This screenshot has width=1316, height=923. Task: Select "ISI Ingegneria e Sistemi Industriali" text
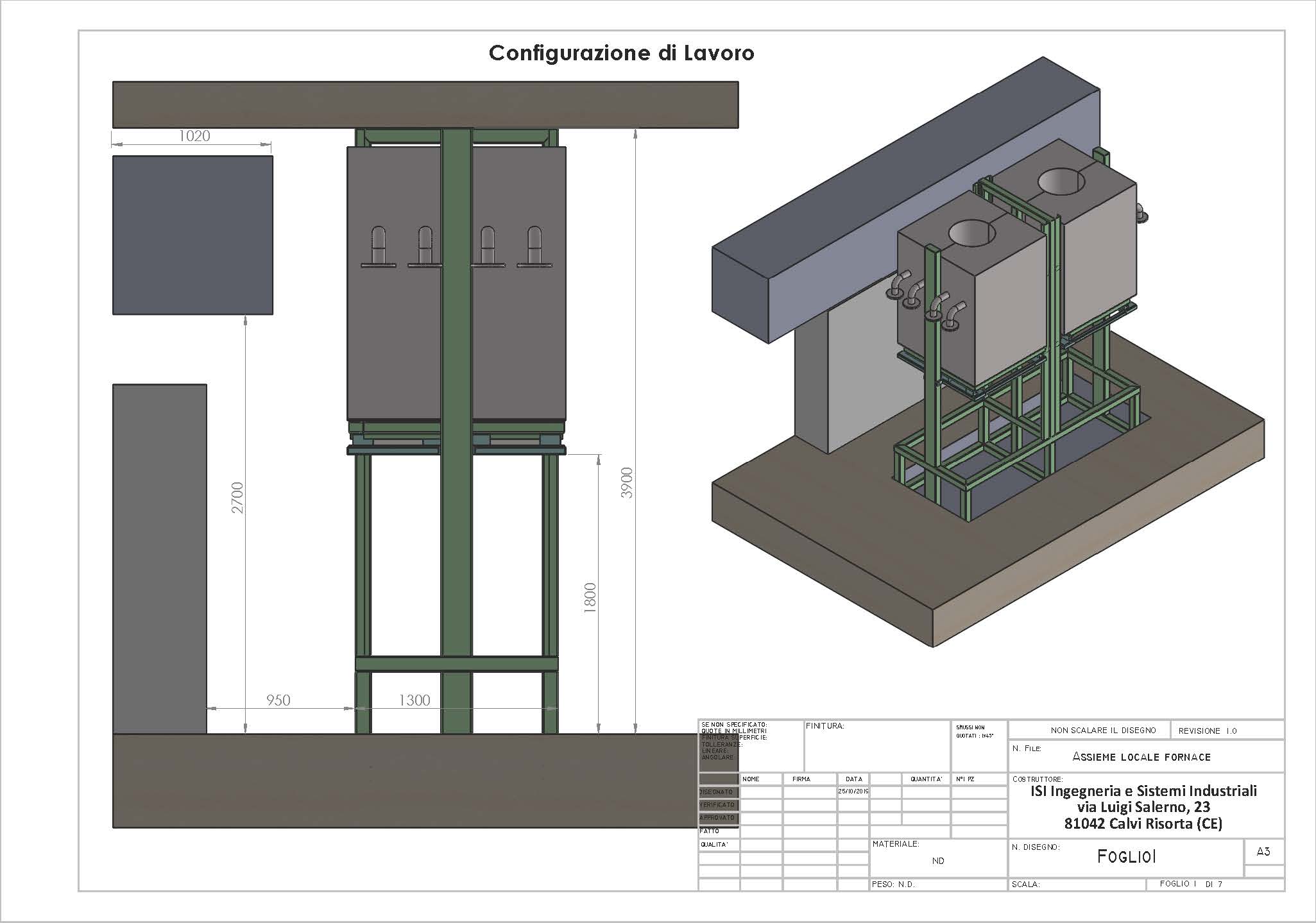pyautogui.click(x=1144, y=791)
